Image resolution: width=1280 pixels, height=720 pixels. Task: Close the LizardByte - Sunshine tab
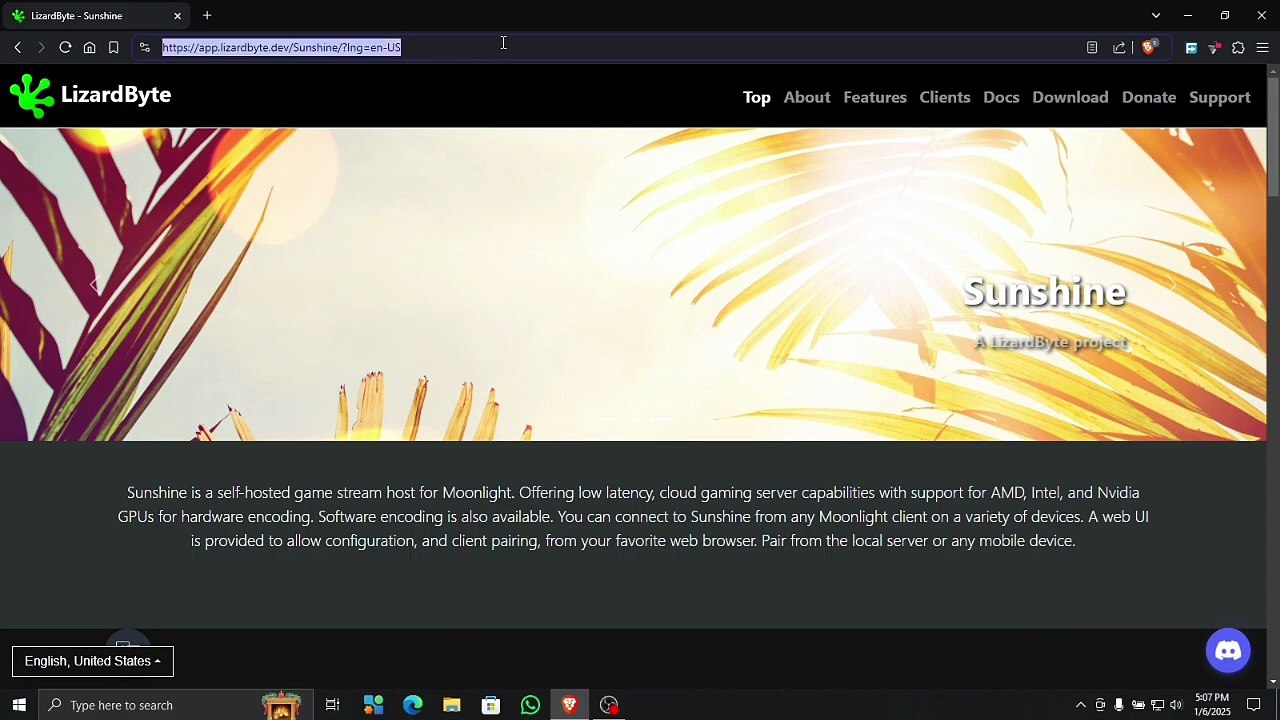178,16
